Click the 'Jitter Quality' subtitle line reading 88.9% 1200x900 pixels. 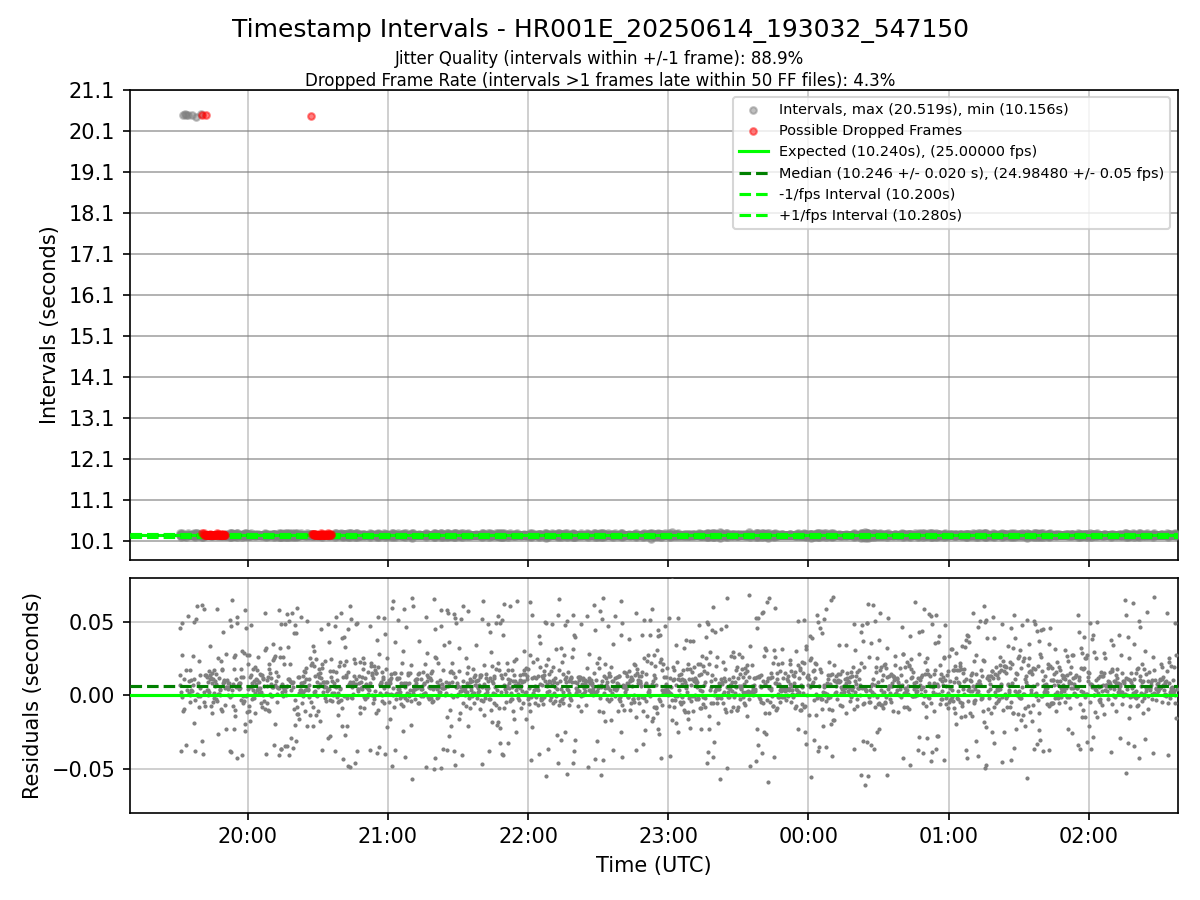click(599, 58)
